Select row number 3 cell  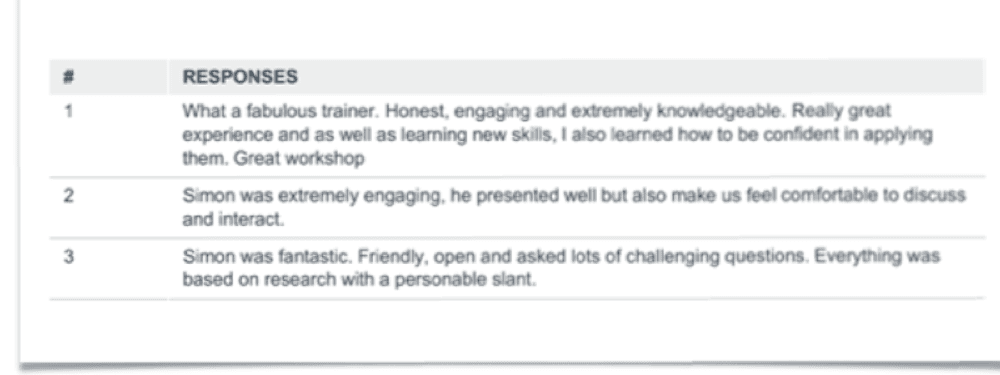tap(68, 256)
